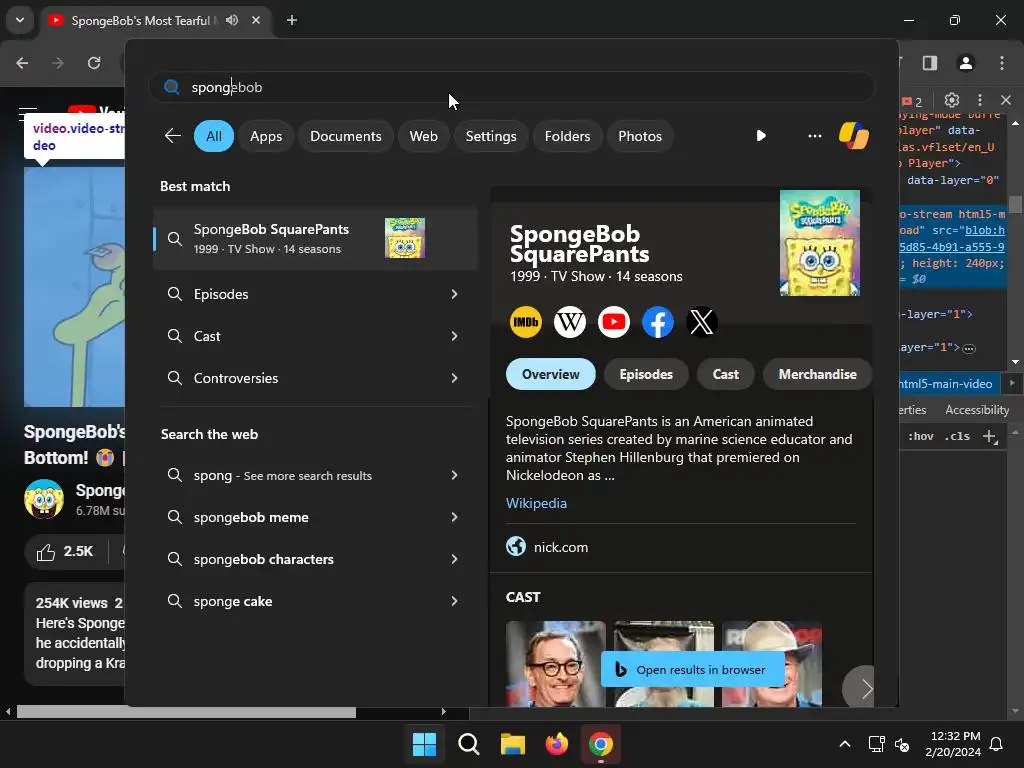This screenshot has width=1024, height=768.
Task: Click the Windows Start button
Action: (x=424, y=744)
